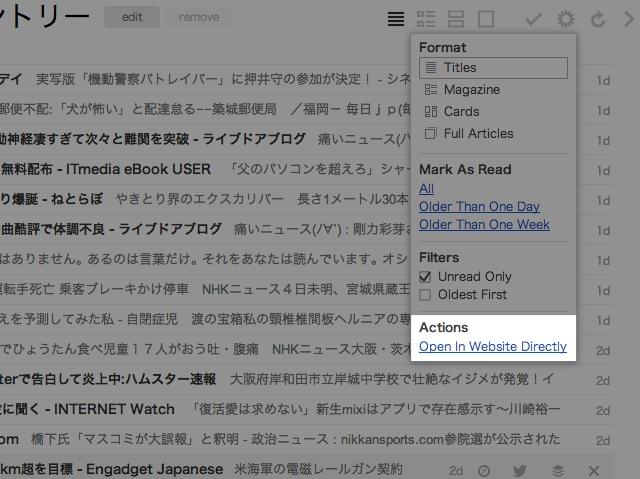Mark All as read link
Screen dimensions: 640x479
pyautogui.click(x=426, y=188)
